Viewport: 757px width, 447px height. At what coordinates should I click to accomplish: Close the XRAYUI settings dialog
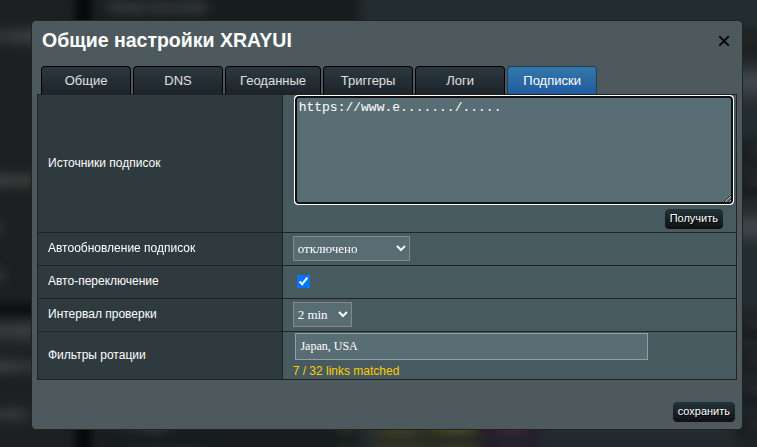(724, 41)
